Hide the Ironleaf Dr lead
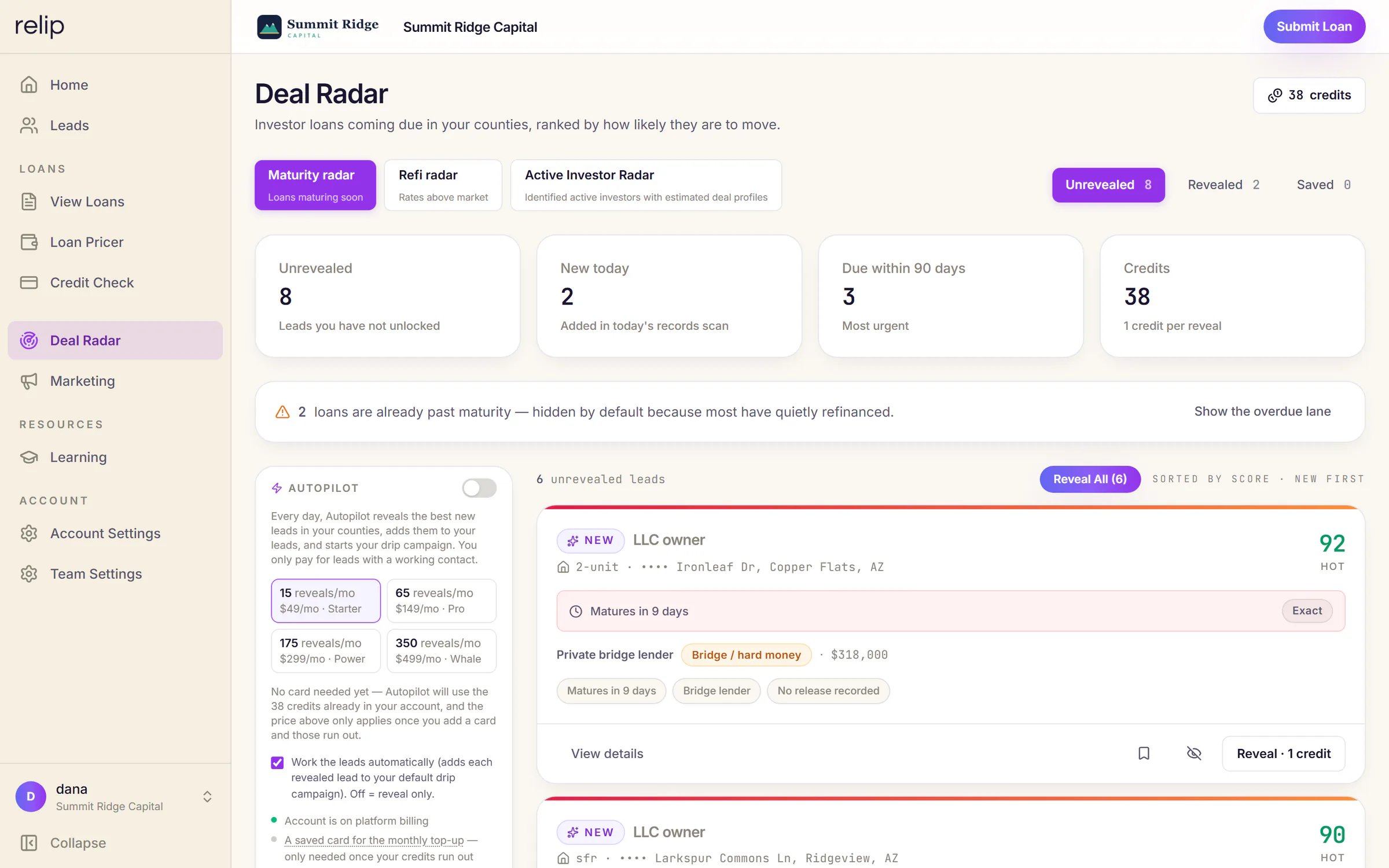Viewport: 1389px width, 868px height. tap(1194, 753)
